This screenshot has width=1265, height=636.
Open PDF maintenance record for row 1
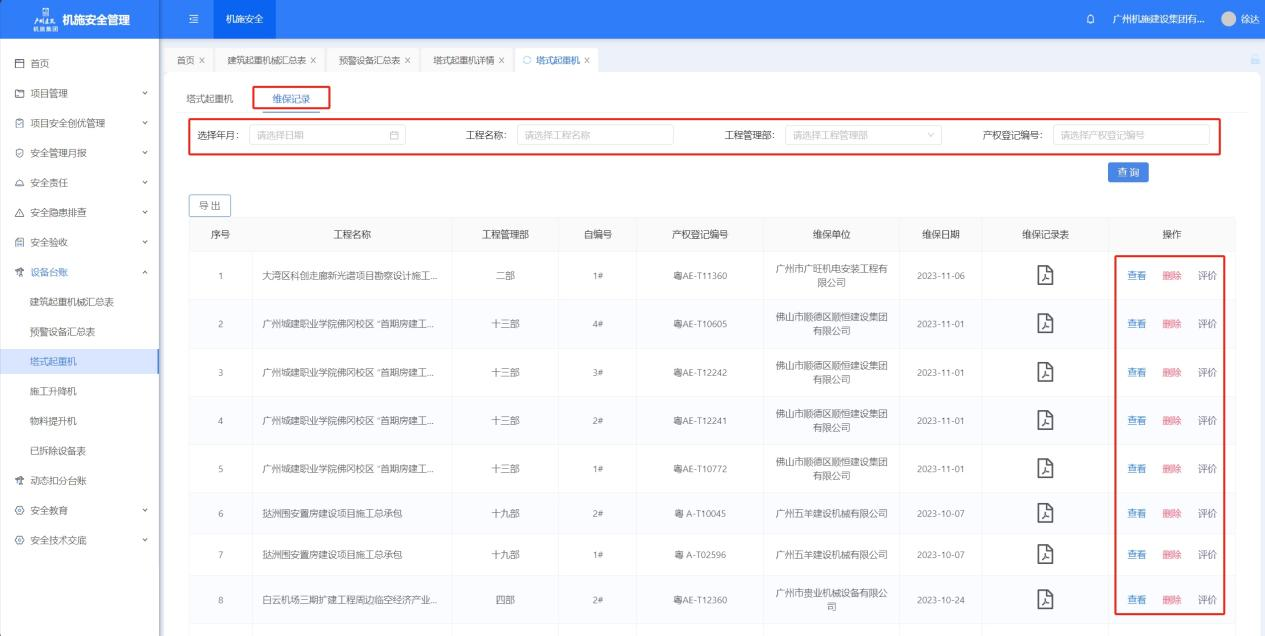(1045, 276)
